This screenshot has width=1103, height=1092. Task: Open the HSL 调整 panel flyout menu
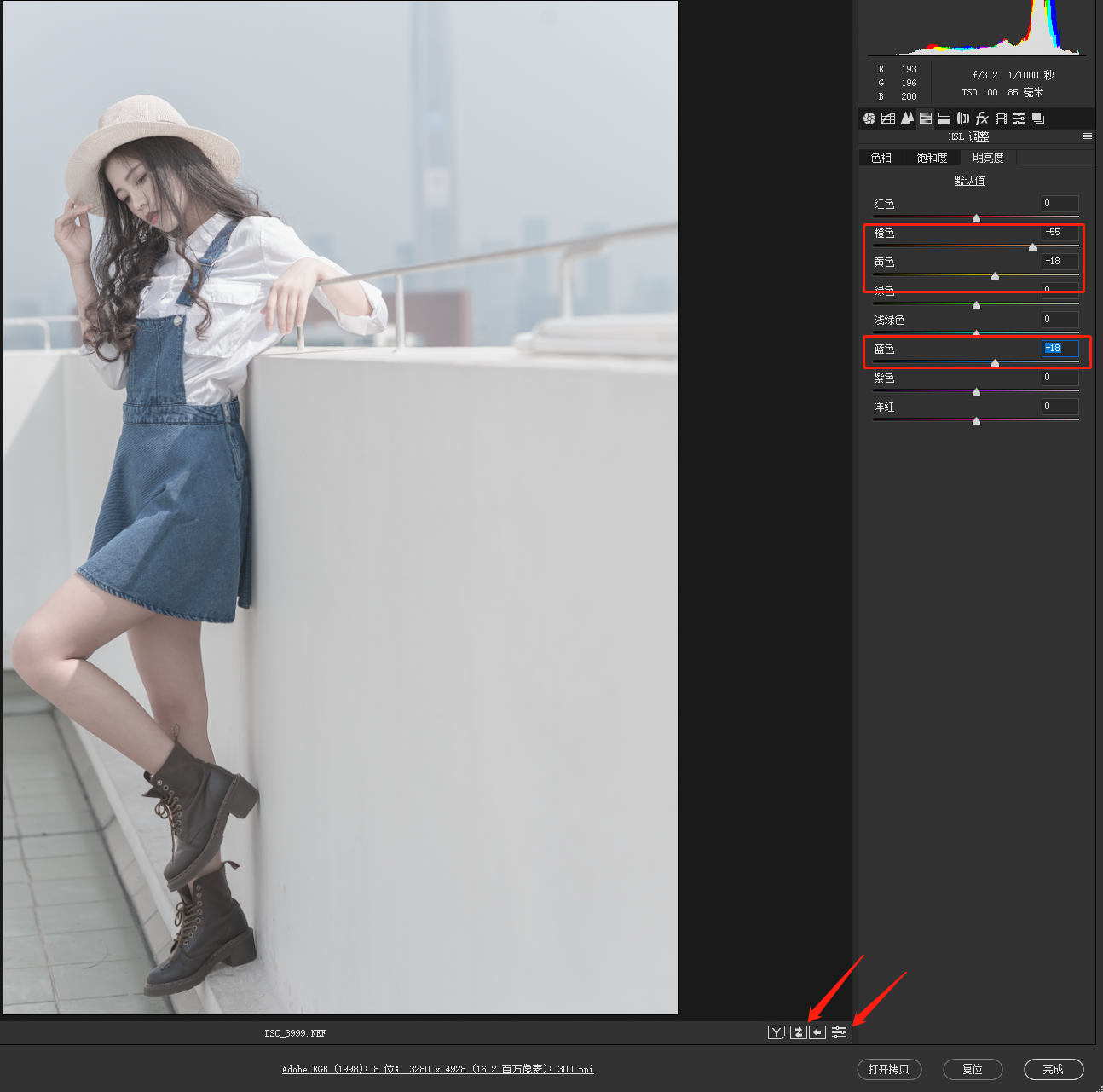[1087, 136]
